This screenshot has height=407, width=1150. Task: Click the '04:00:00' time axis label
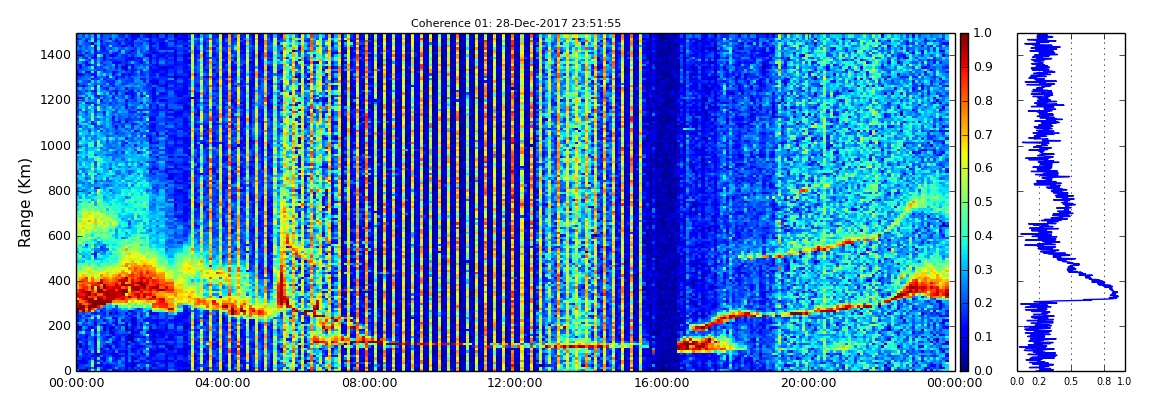click(x=221, y=382)
